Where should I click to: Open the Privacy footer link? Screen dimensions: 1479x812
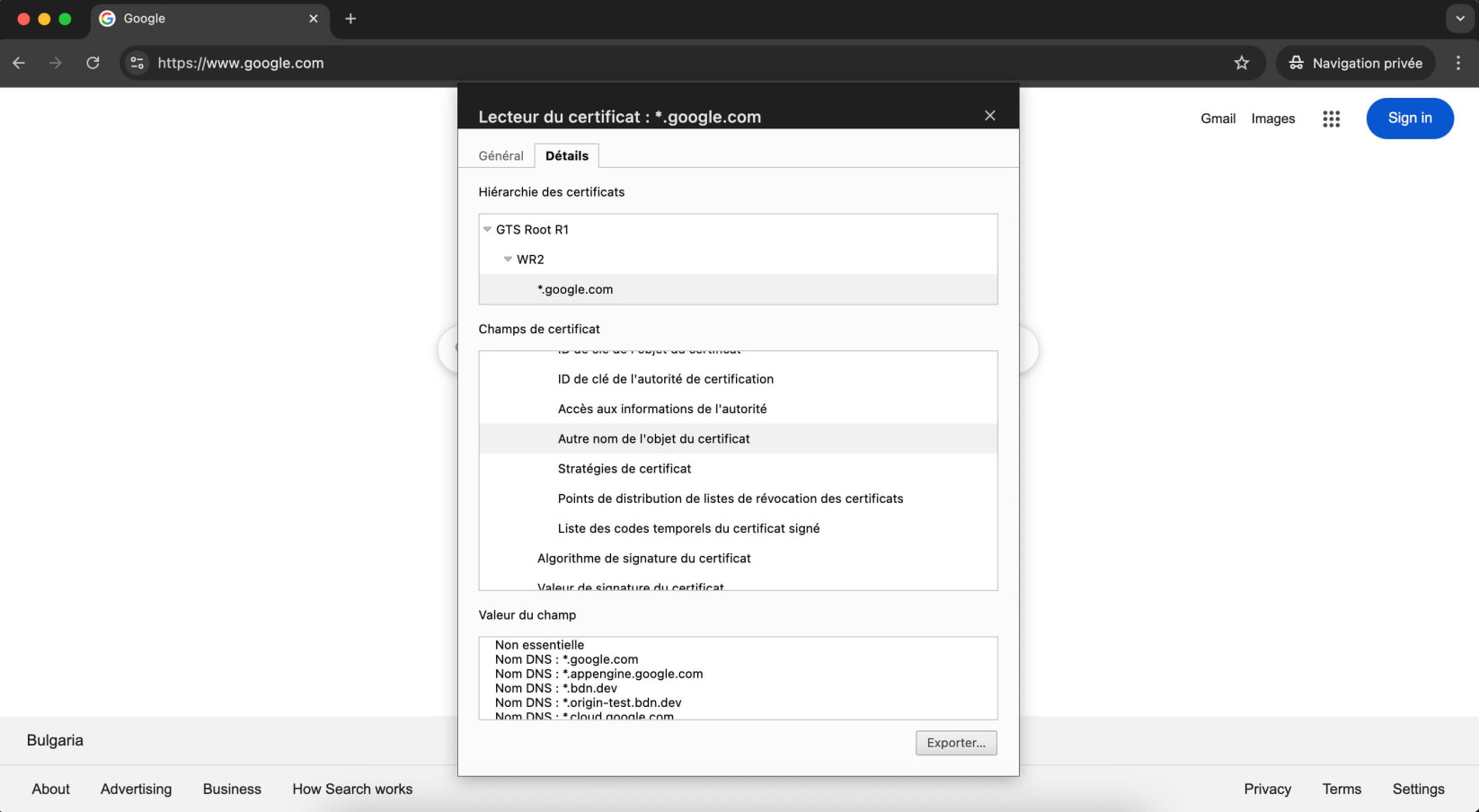click(x=1267, y=789)
